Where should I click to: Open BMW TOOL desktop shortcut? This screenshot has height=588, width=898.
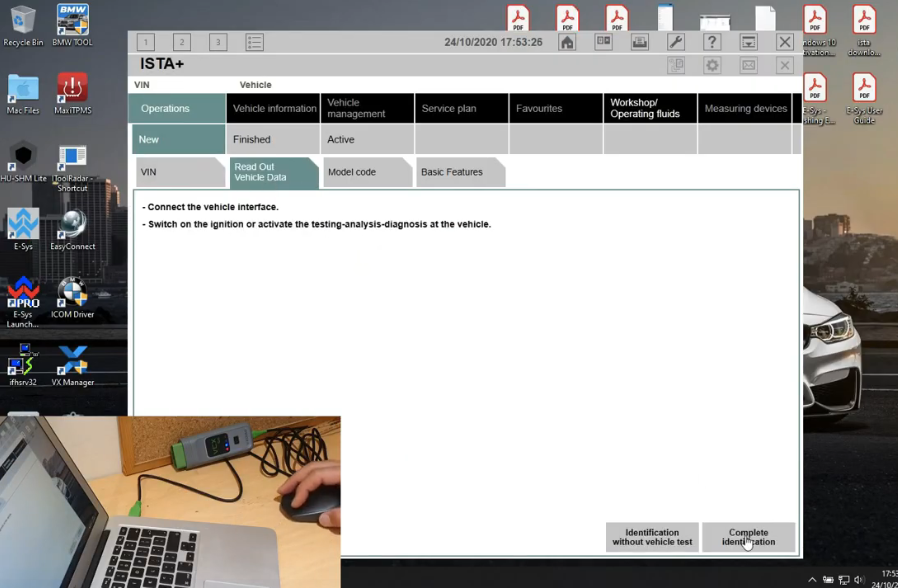pos(72,25)
